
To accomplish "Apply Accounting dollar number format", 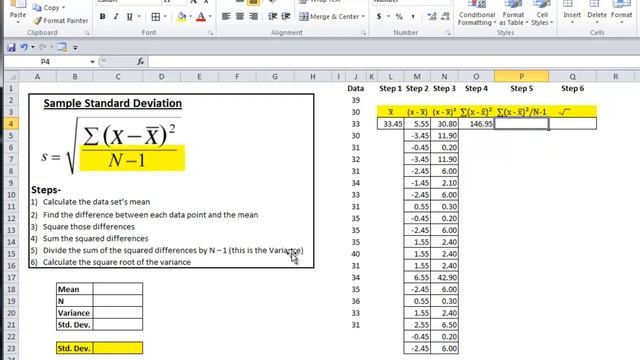I will tap(379, 17).
